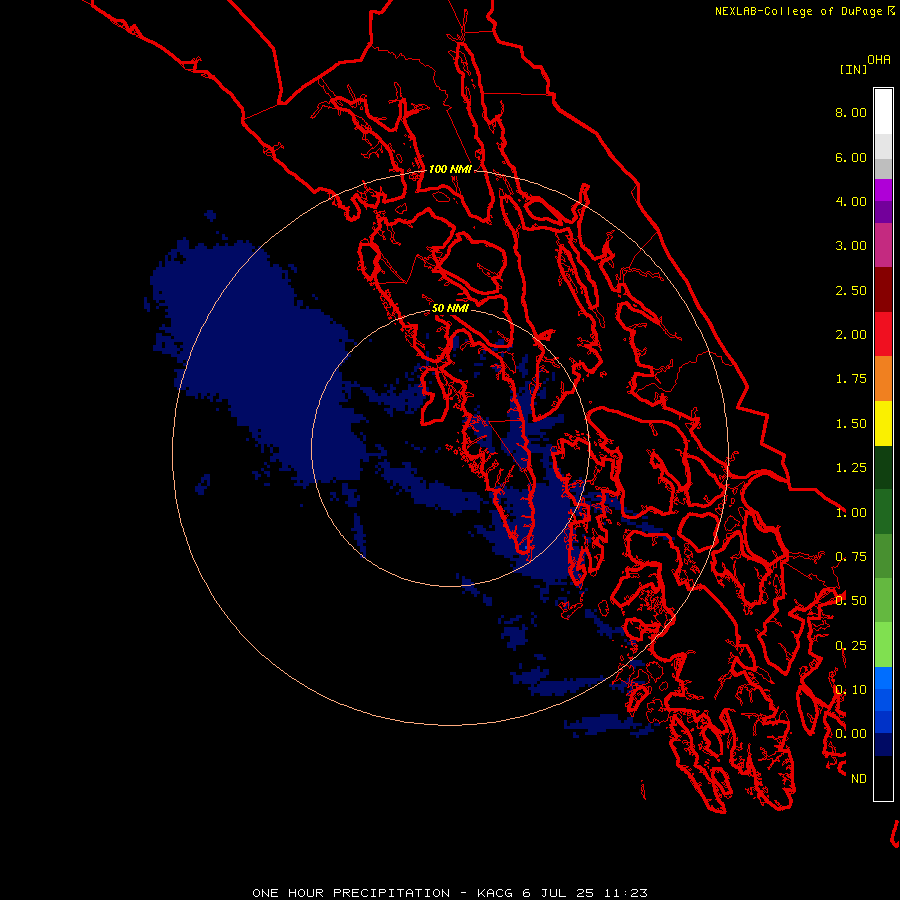Click the 50 NMI range ring label

(450, 309)
